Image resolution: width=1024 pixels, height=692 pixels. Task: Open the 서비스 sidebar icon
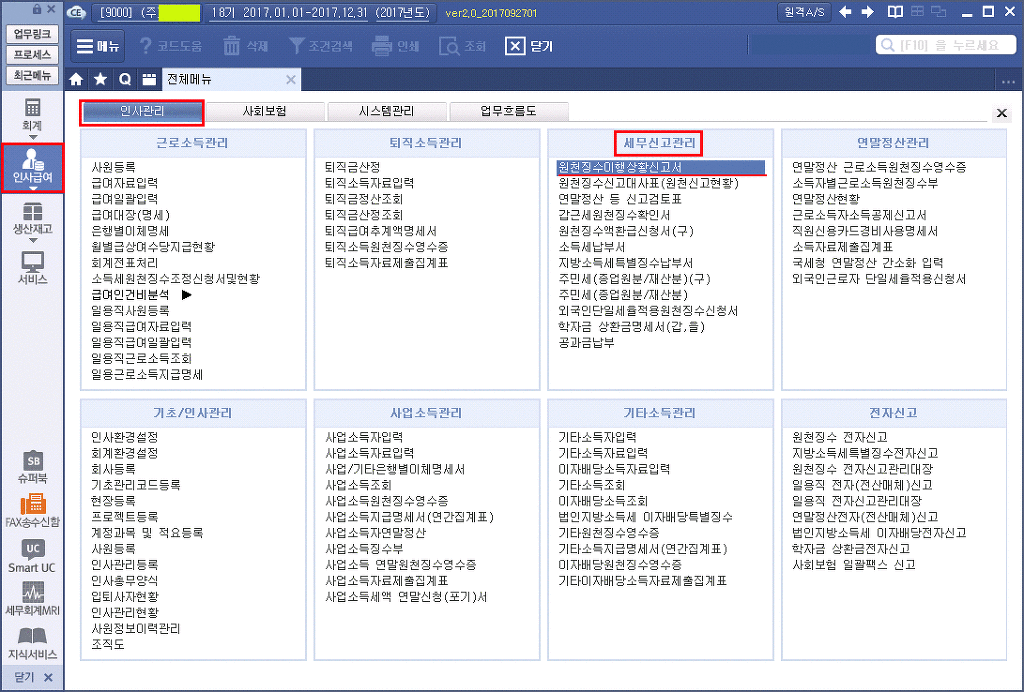pos(32,268)
